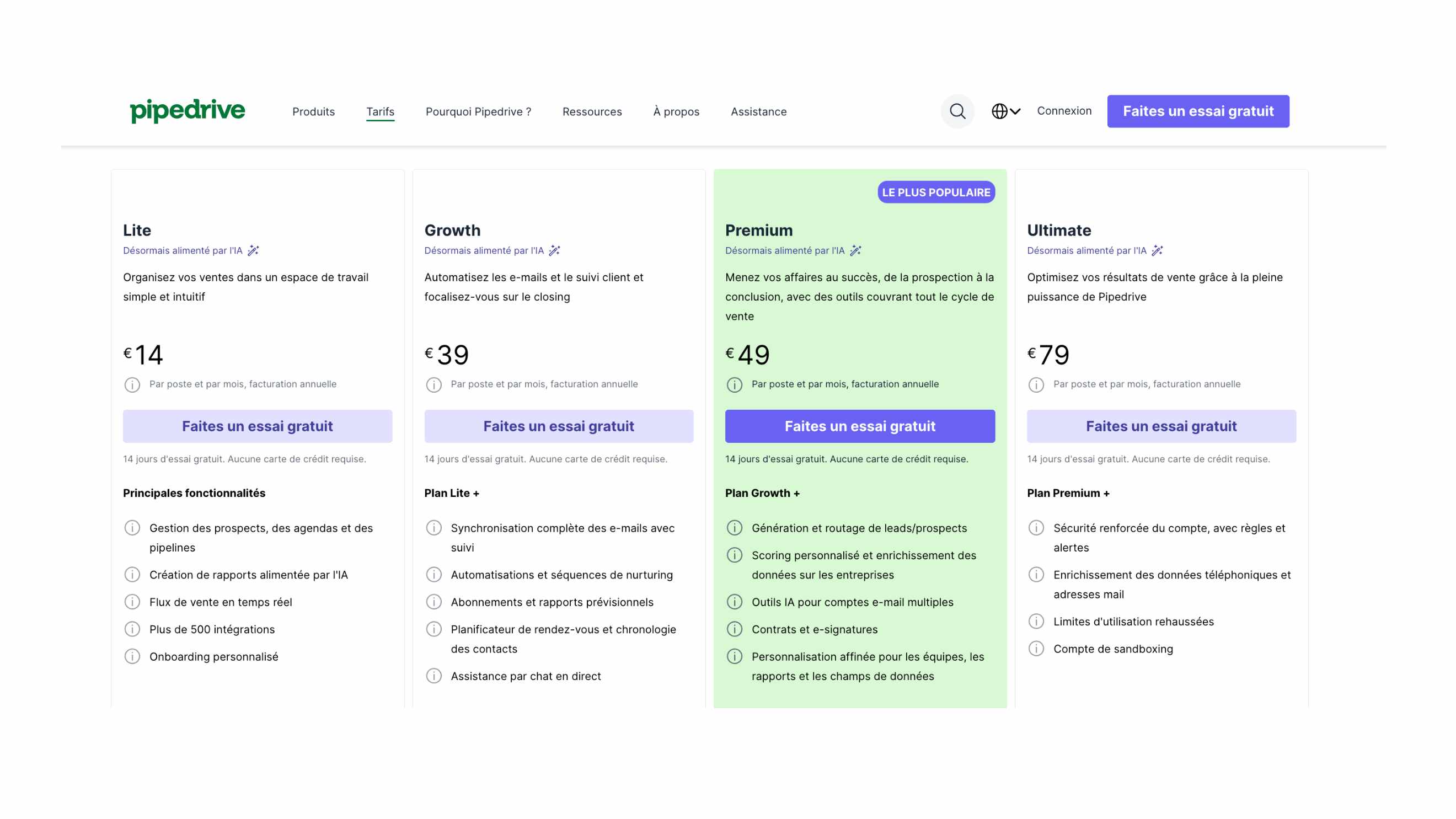1456x819 pixels.
Task: Click info icon next to Flux de vente en temps réel
Action: point(132,602)
